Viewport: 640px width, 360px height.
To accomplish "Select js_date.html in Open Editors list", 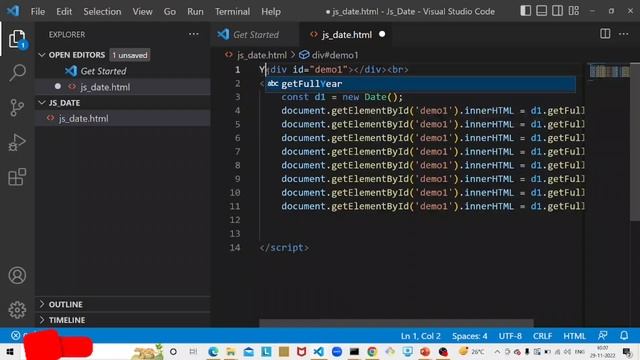I will 123,87.
